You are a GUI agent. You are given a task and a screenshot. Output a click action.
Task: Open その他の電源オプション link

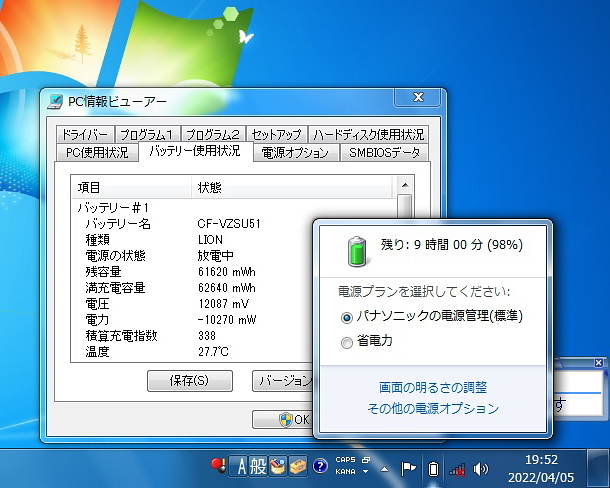(x=433, y=408)
